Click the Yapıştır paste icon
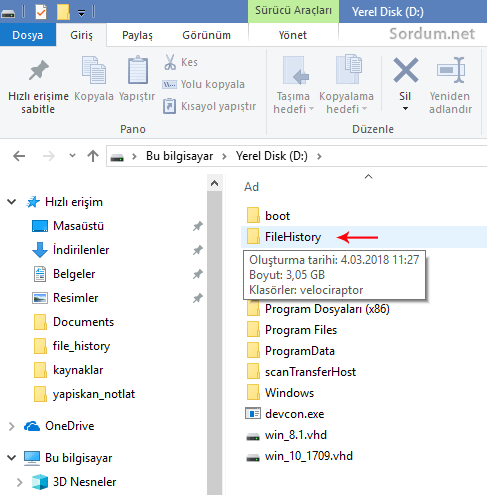The height and width of the screenshot is (495, 487). click(137, 70)
